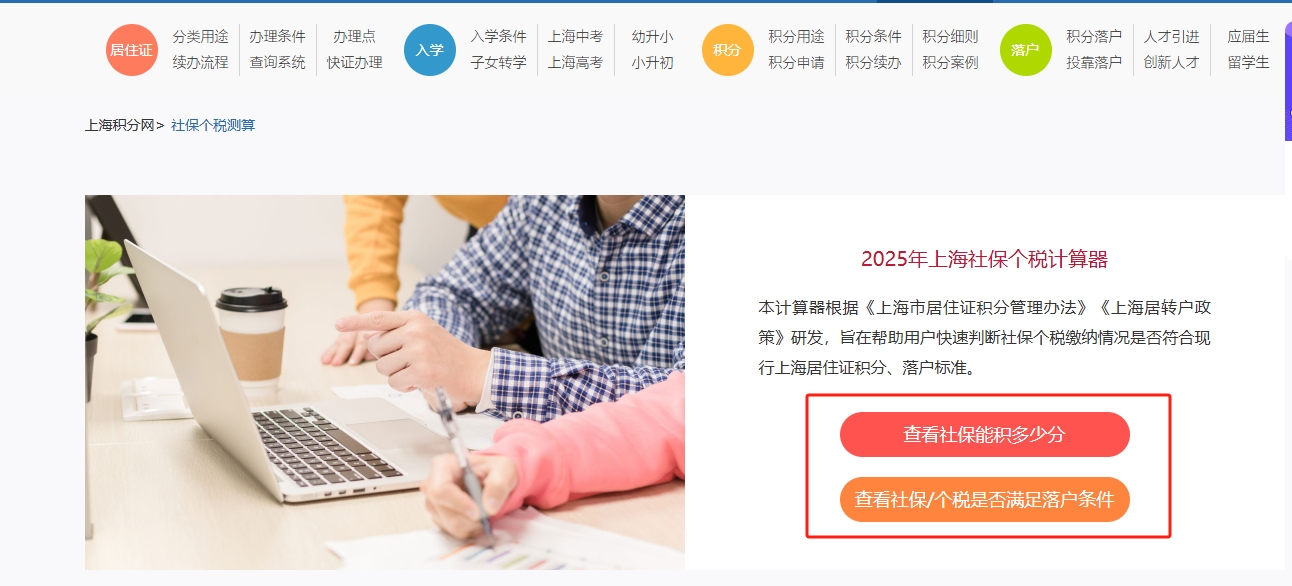Open the 上海中考 link

point(575,37)
